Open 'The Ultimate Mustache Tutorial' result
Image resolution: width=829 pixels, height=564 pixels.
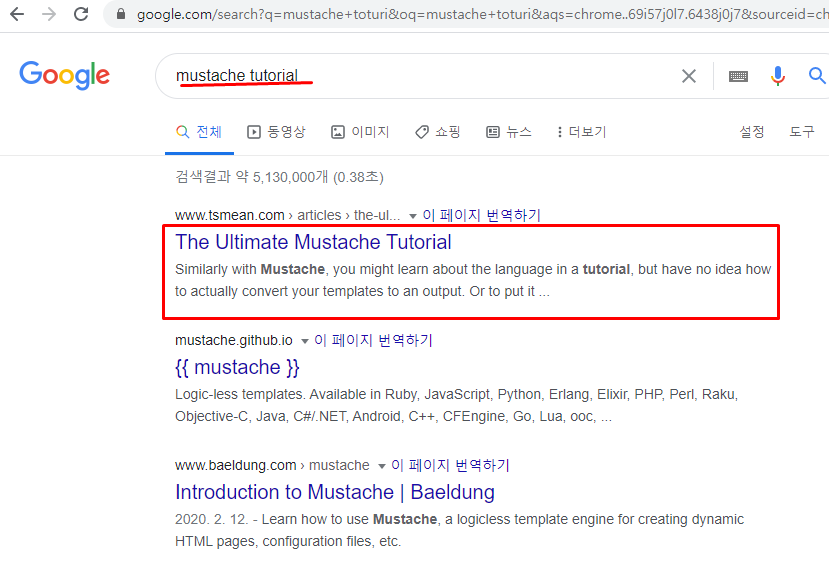(313, 242)
